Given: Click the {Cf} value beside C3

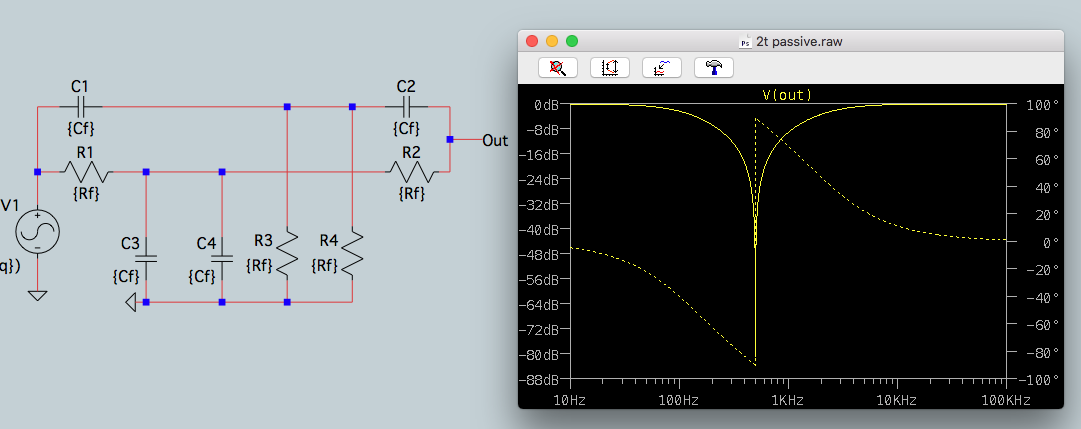Looking at the screenshot, I should point(126,277).
